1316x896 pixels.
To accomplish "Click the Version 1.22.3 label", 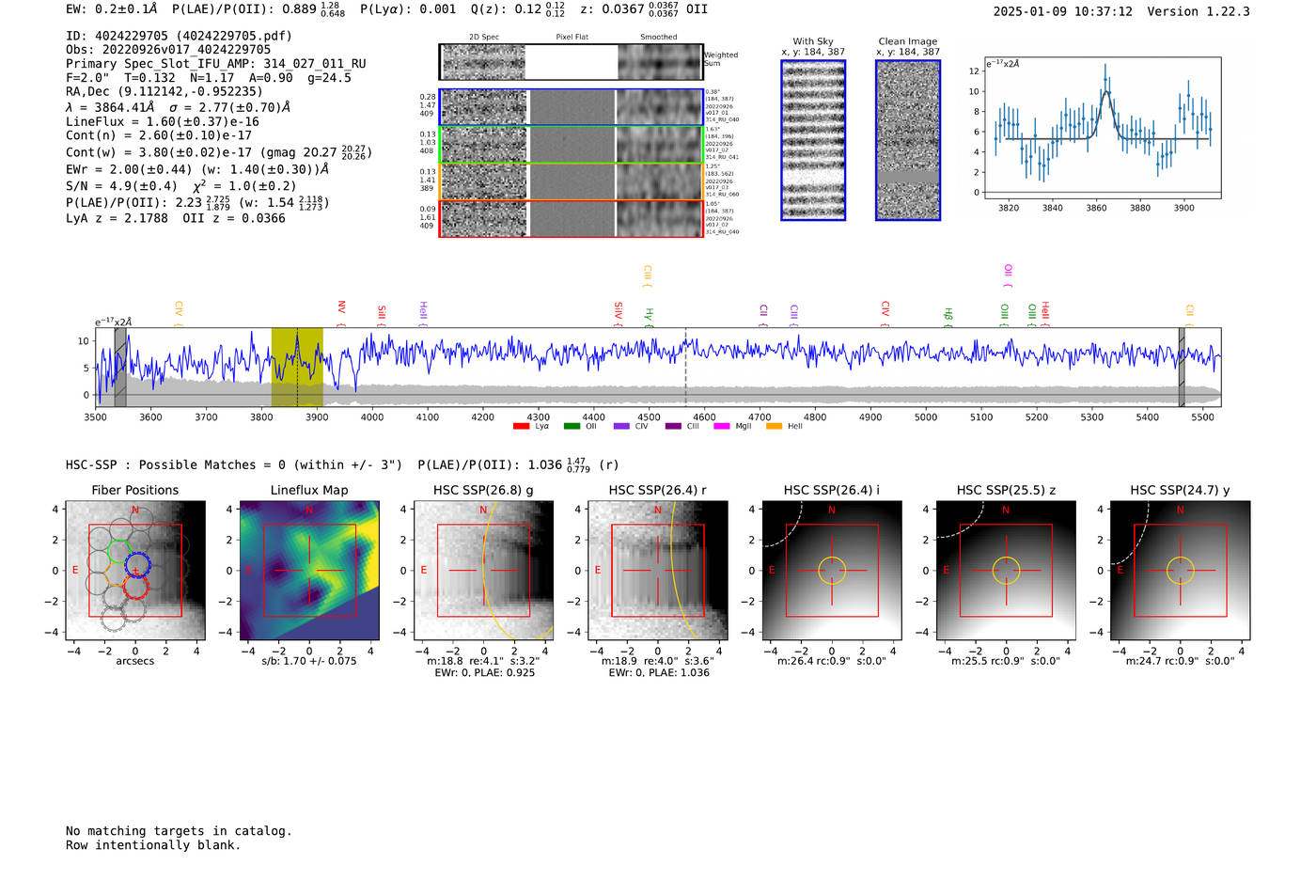I will click(x=1198, y=11).
